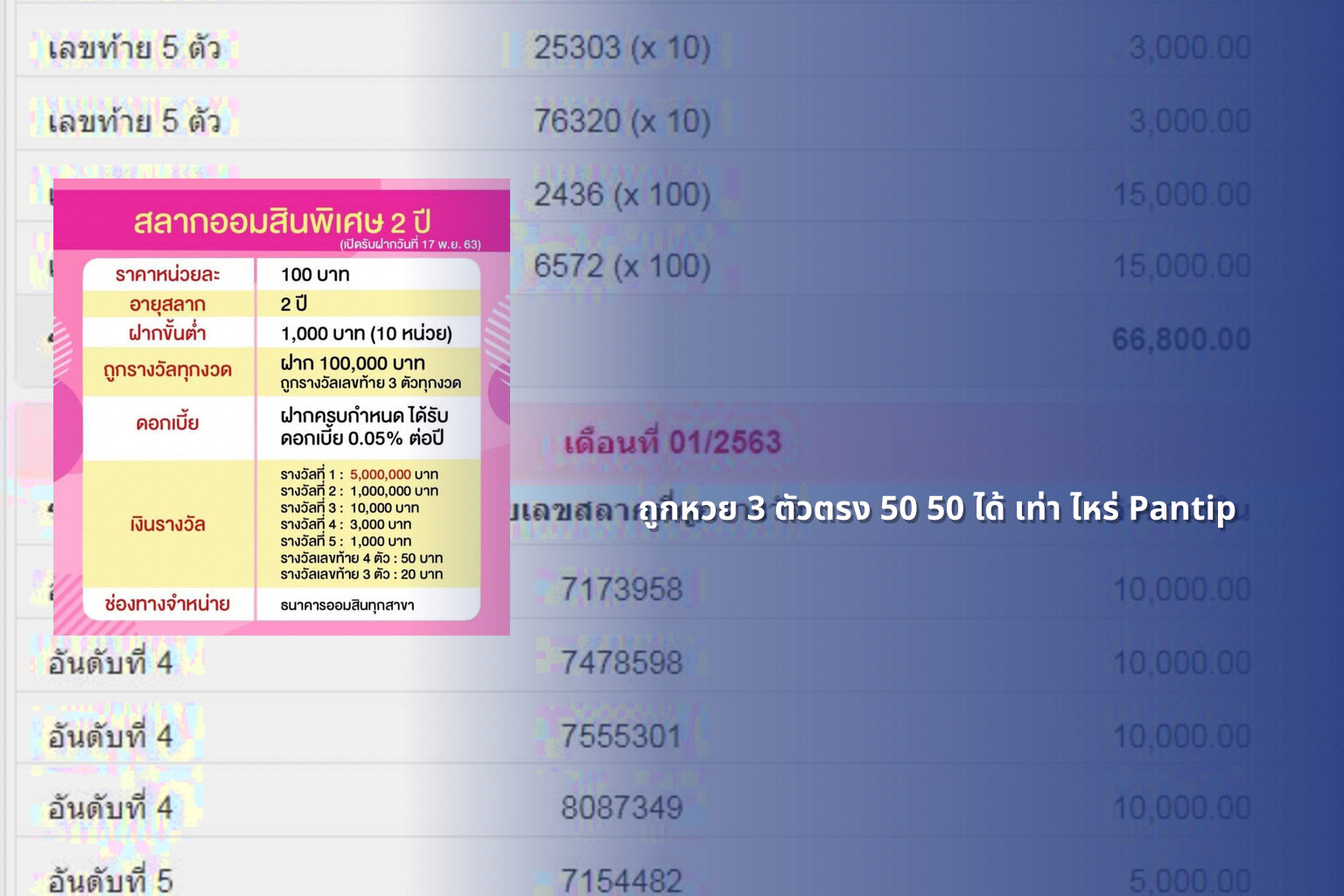Click the ดอกเบี้ย 0.05% ต่อปี text
This screenshot has width=1344, height=896.
[x=362, y=438]
